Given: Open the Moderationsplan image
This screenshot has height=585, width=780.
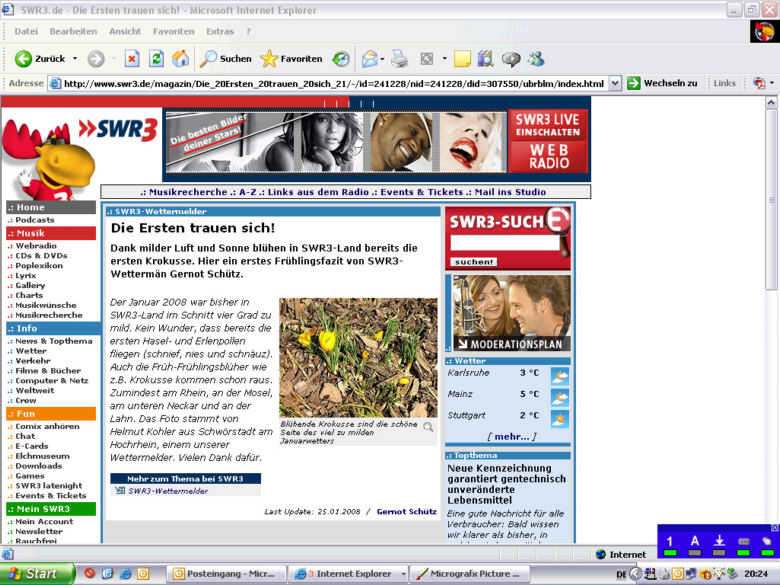Looking at the screenshot, I should (511, 313).
